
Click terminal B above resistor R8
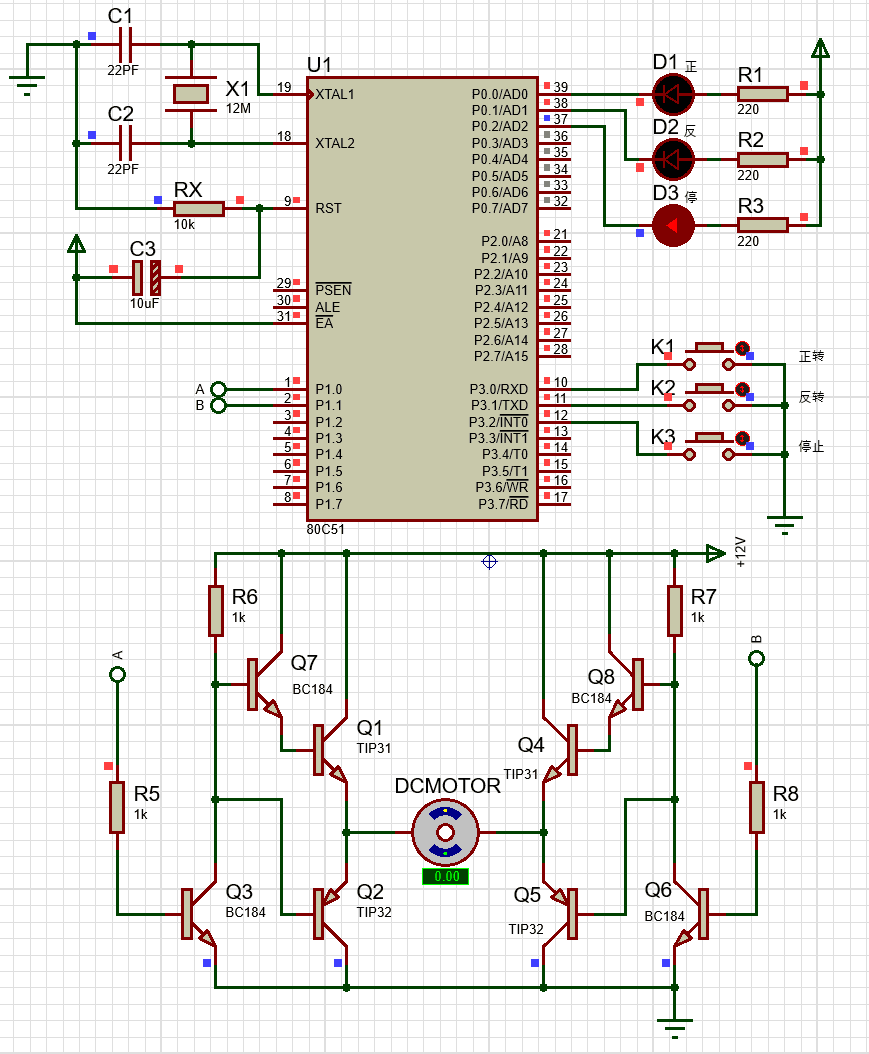pyautogui.click(x=757, y=658)
